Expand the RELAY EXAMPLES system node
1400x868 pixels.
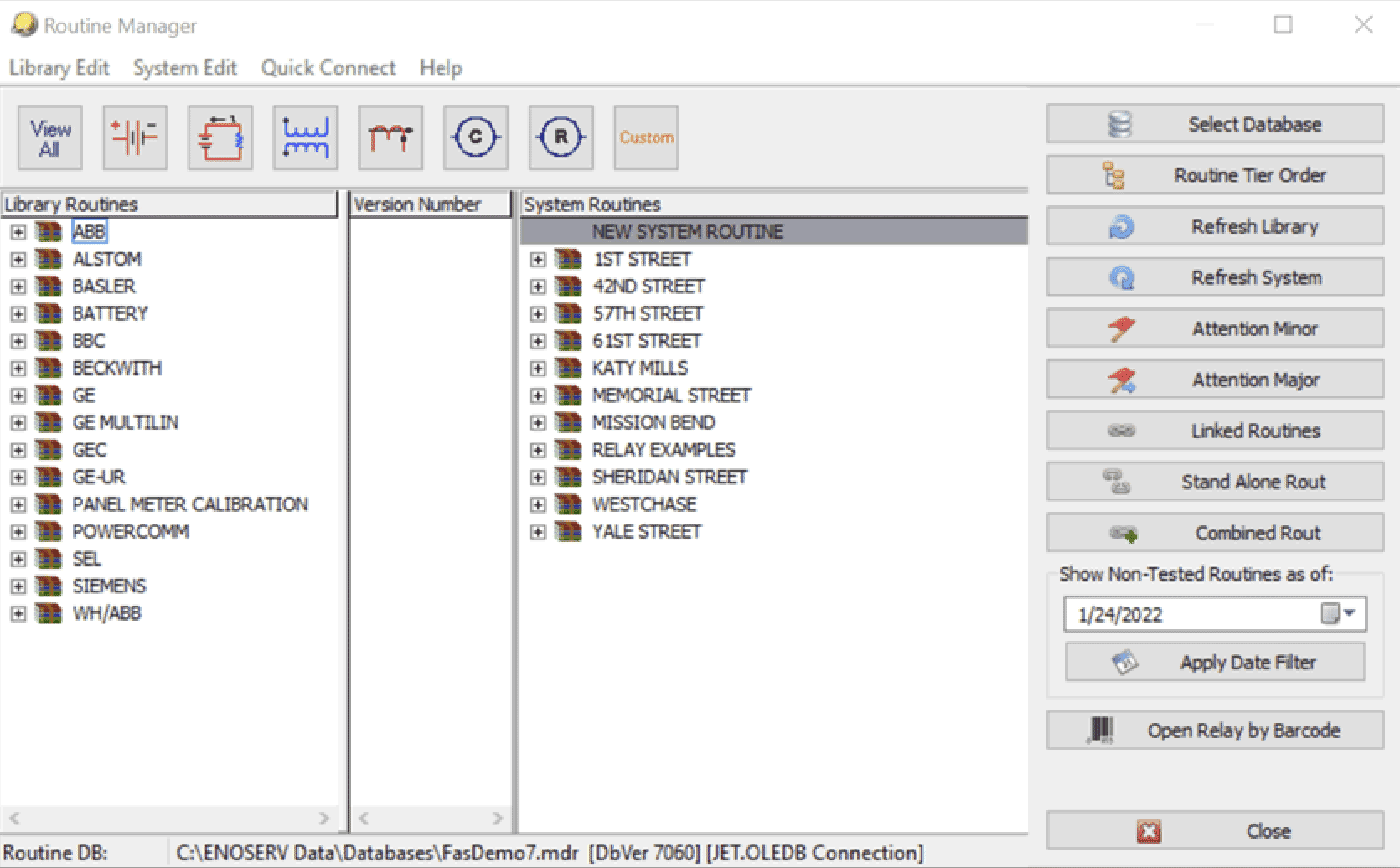538,450
